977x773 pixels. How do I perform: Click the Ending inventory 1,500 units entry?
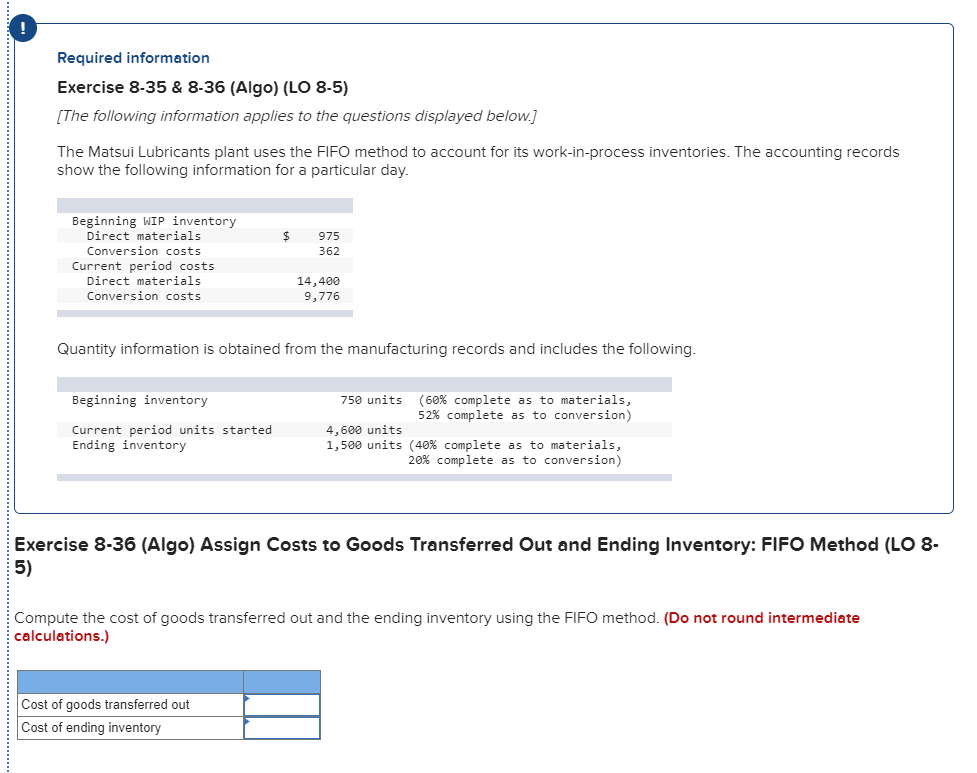coord(250,445)
